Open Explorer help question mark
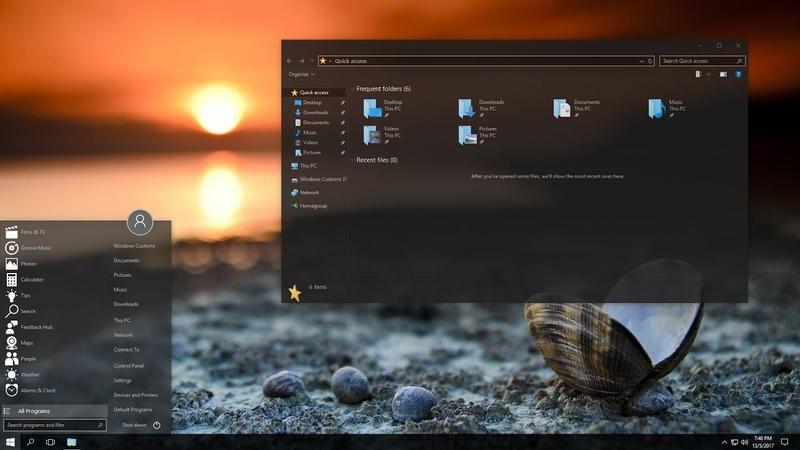The image size is (800, 450). (x=738, y=74)
